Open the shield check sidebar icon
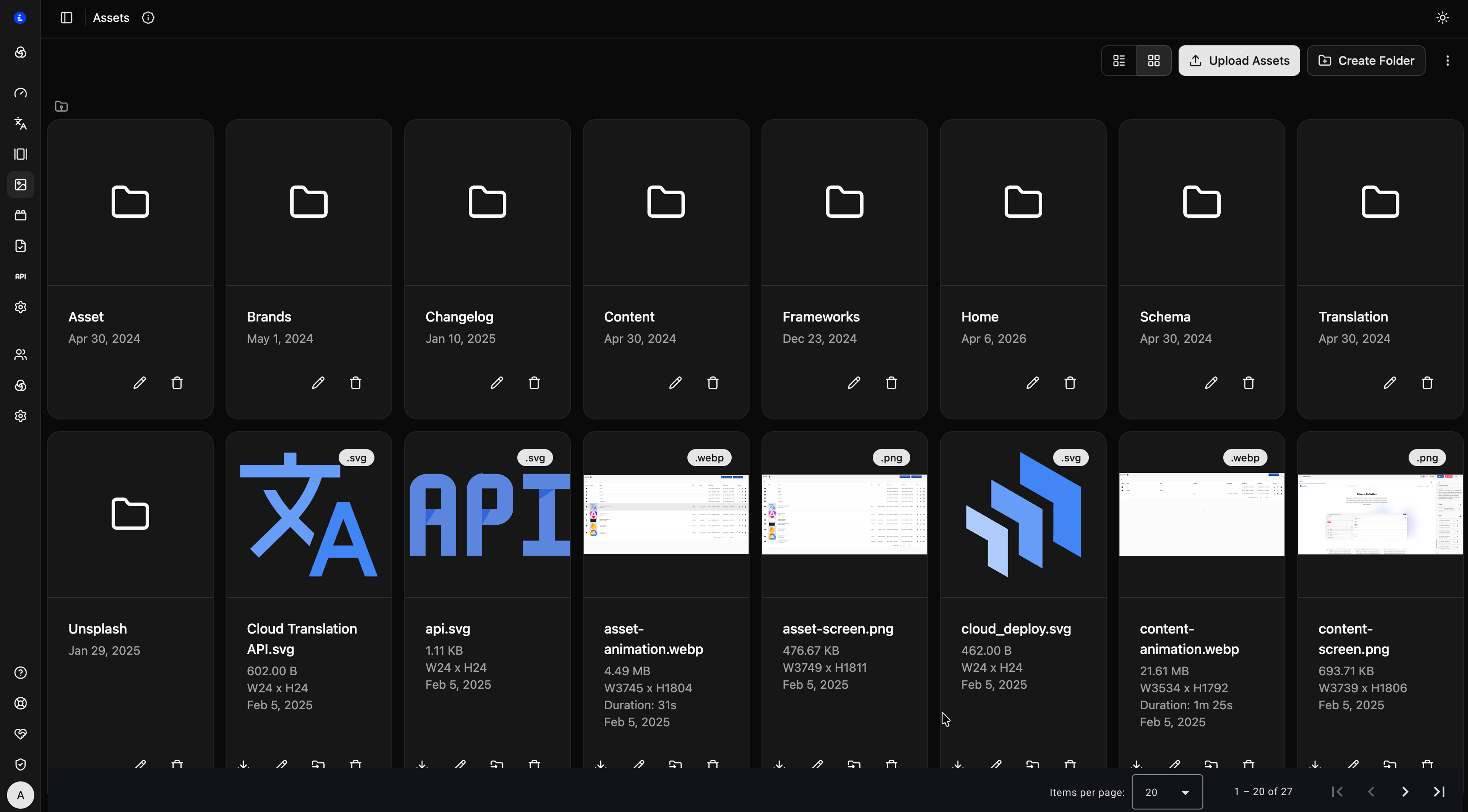Screen dimensions: 1468x812 click(x=21, y=765)
